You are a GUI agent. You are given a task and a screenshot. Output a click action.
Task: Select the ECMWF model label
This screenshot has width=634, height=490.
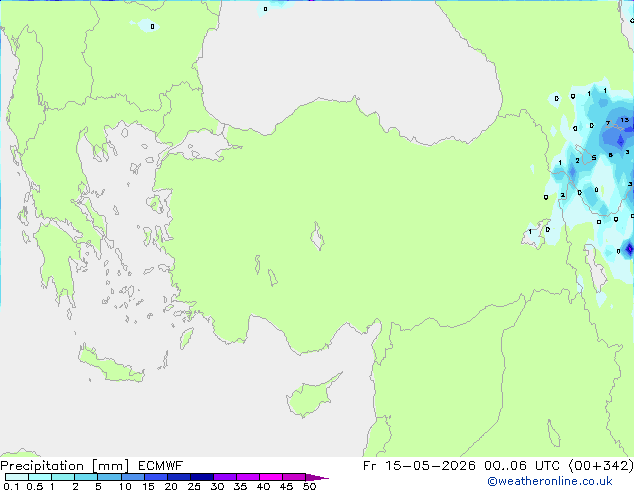(x=161, y=466)
